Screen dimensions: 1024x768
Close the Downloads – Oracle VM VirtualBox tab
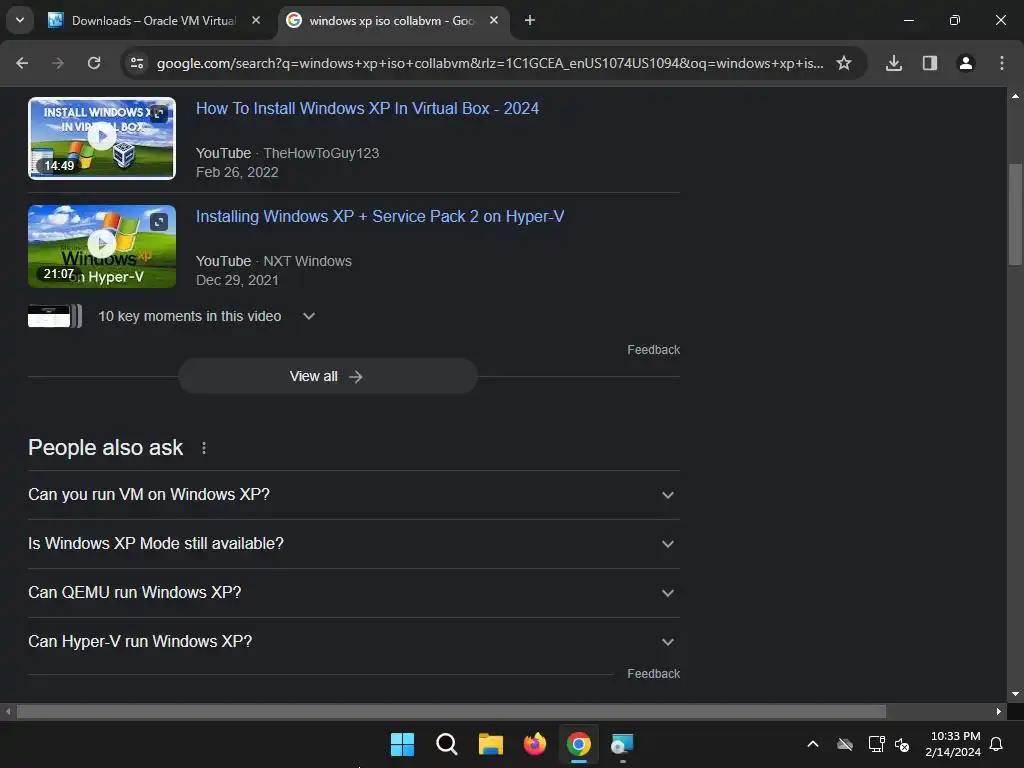(x=256, y=20)
